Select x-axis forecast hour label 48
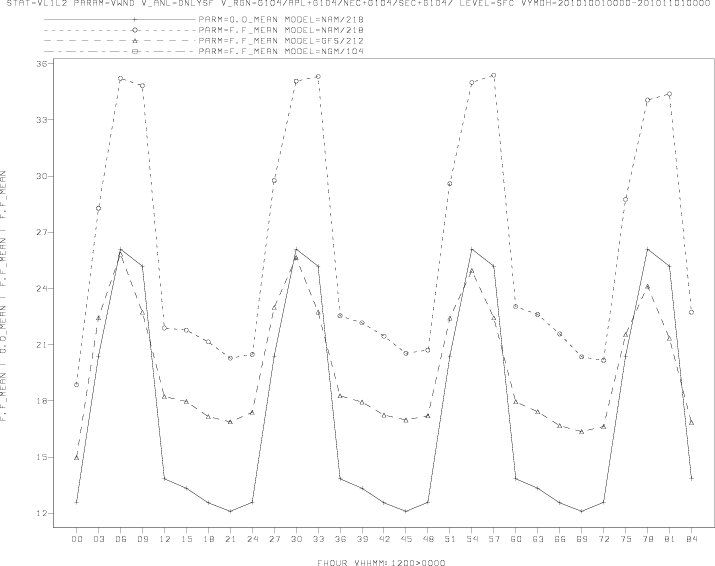The height and width of the screenshot is (566, 715). (428, 539)
